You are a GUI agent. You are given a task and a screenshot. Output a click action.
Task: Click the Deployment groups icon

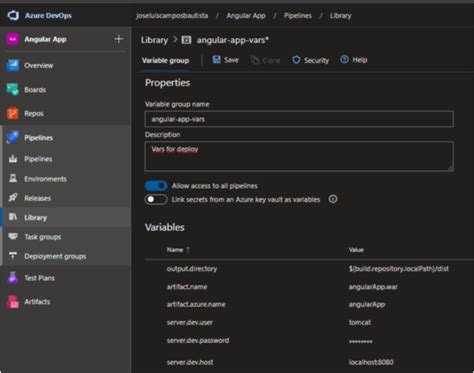(13, 256)
